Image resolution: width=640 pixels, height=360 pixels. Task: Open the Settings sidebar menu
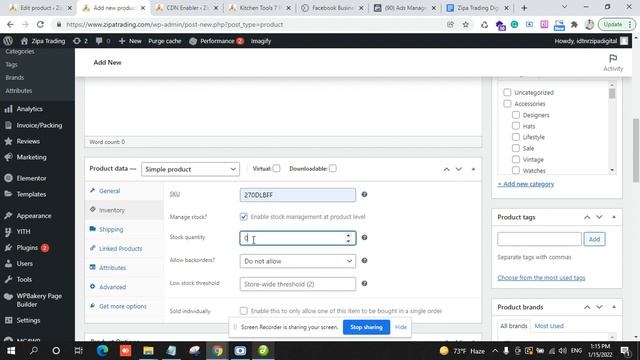point(28,320)
